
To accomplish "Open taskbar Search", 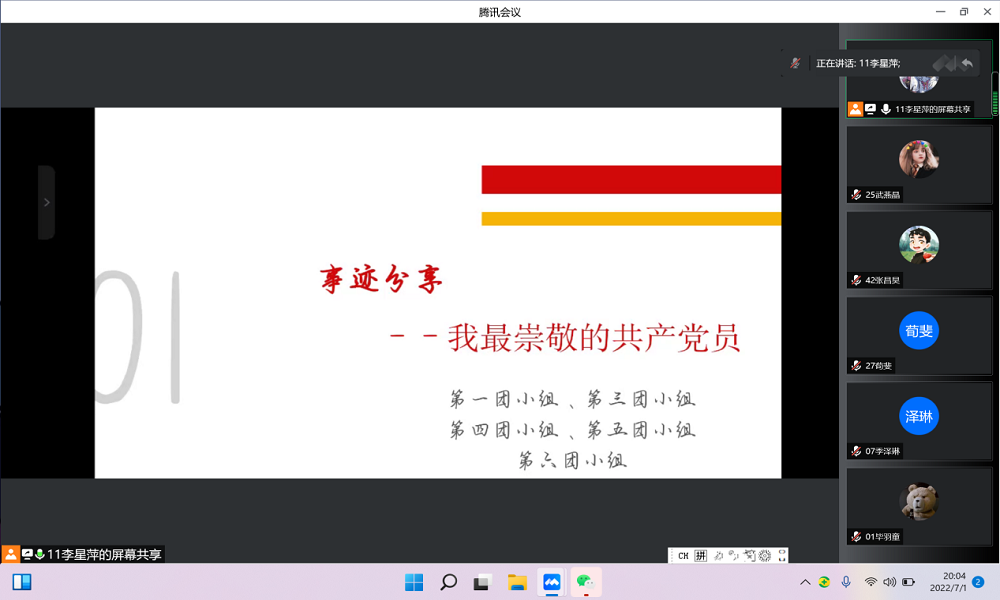I will (449, 582).
